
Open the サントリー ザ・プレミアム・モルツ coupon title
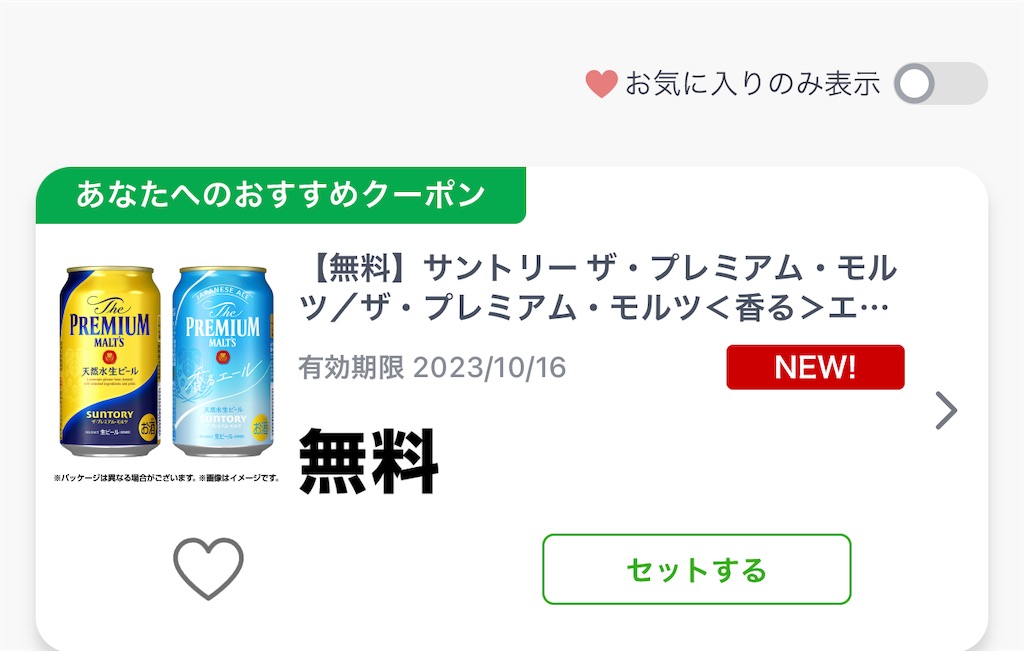tap(598, 287)
